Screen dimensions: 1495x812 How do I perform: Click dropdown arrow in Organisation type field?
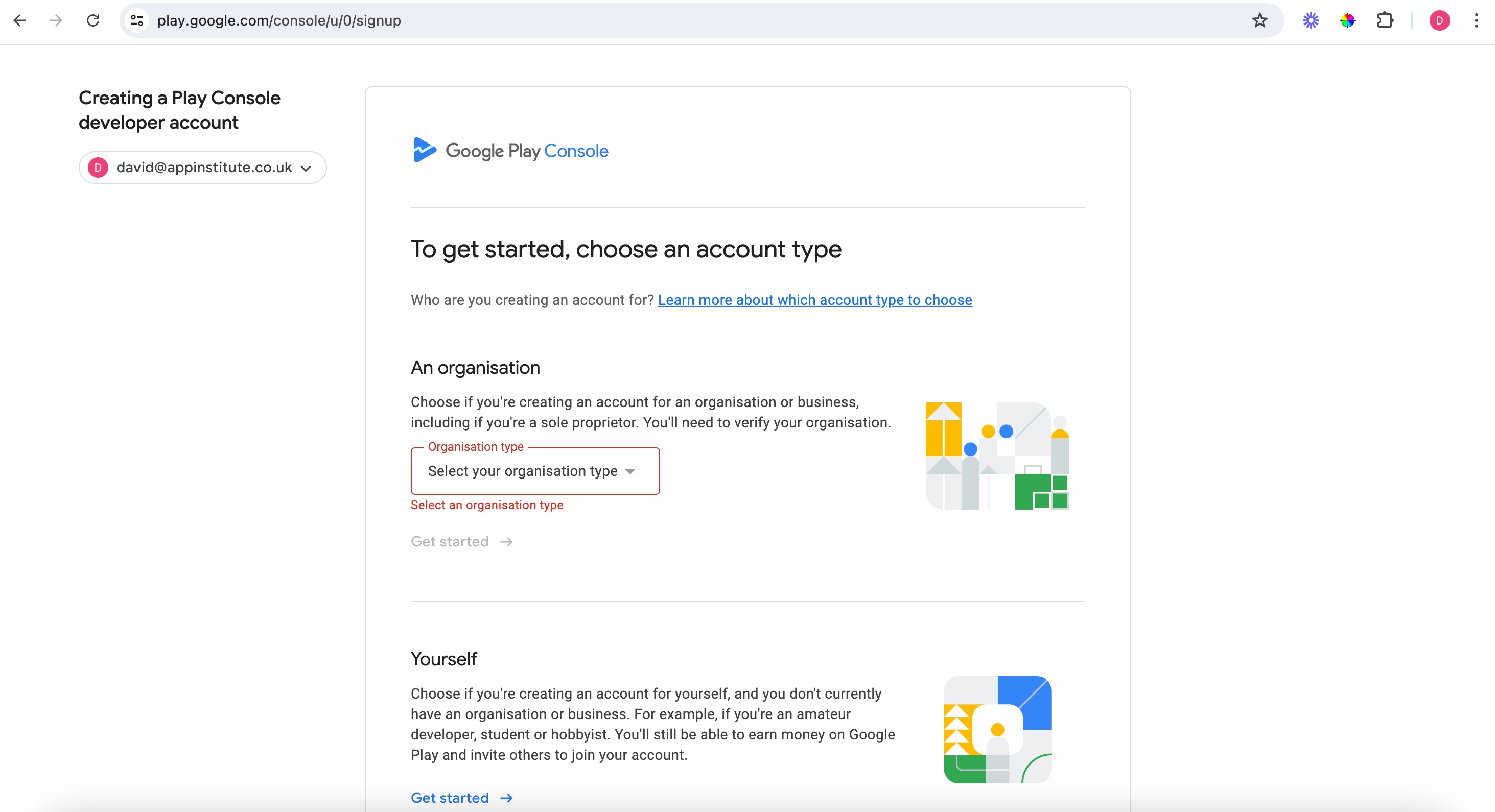pos(630,471)
